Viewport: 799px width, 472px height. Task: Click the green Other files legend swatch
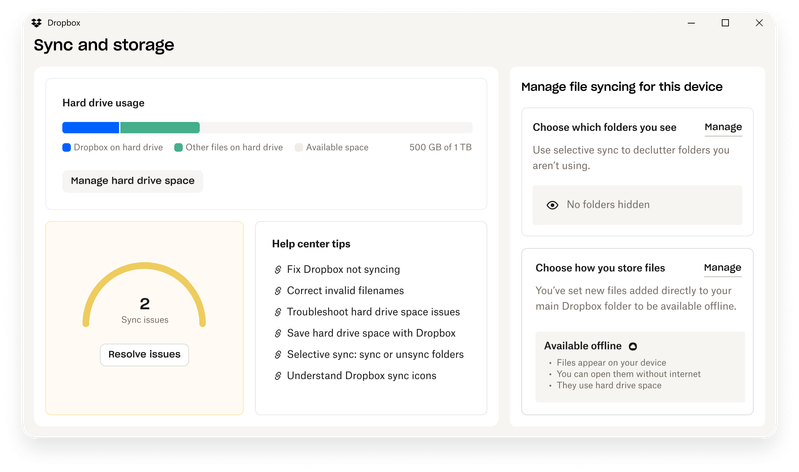click(x=178, y=148)
